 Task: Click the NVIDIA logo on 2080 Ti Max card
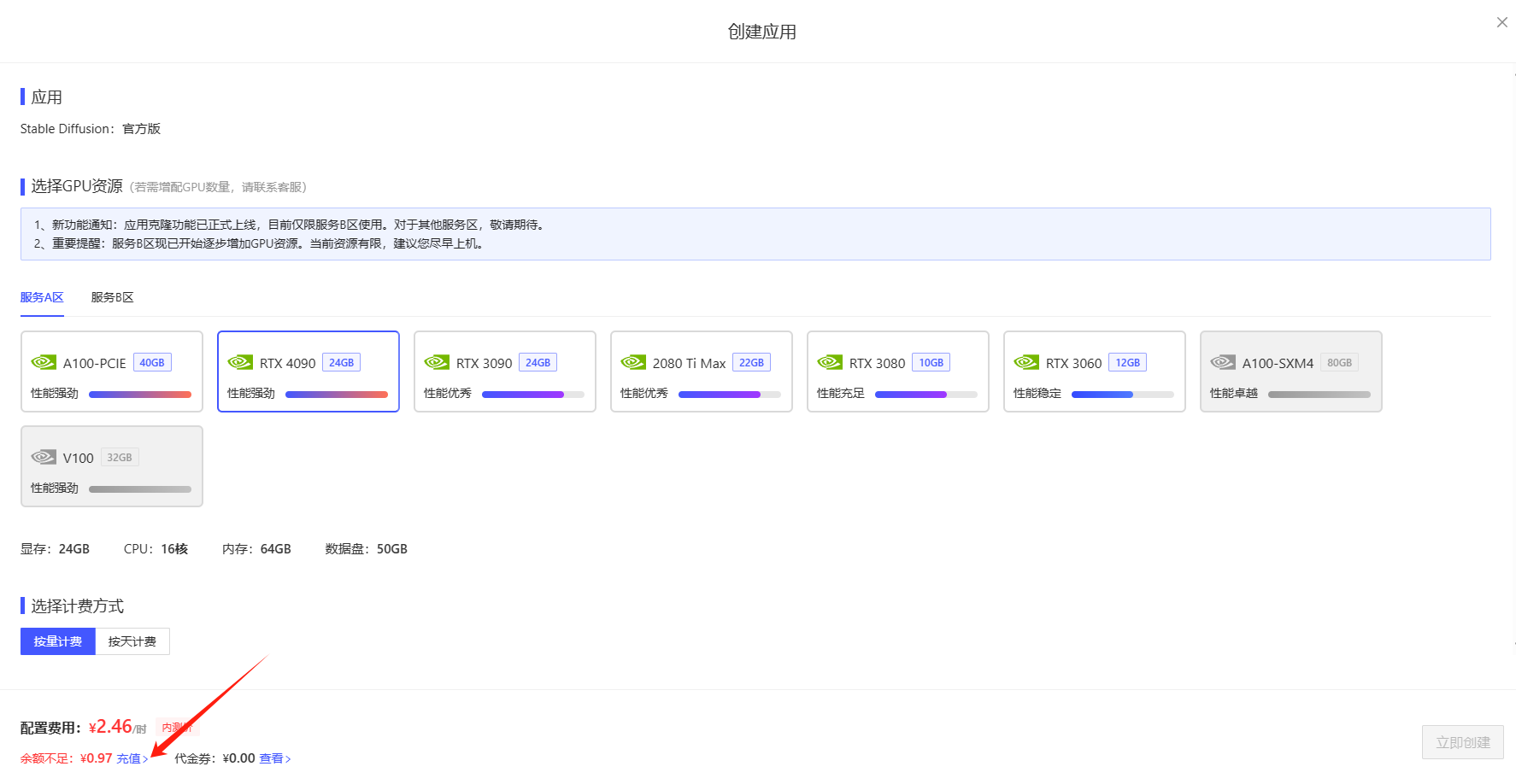point(633,362)
